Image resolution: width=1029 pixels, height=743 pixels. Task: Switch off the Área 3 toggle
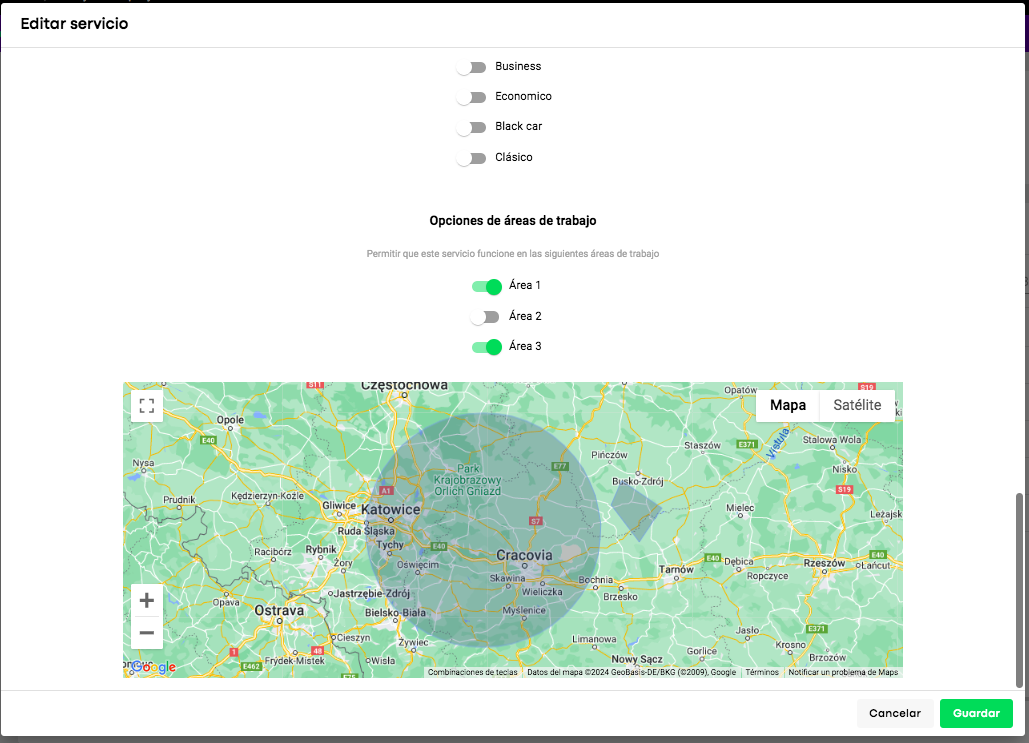coord(486,347)
